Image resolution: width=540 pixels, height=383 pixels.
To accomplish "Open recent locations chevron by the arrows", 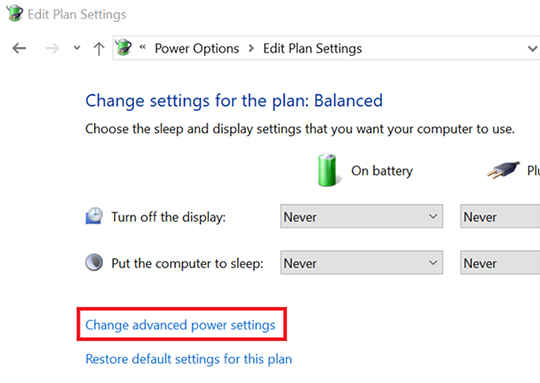I will click(77, 48).
